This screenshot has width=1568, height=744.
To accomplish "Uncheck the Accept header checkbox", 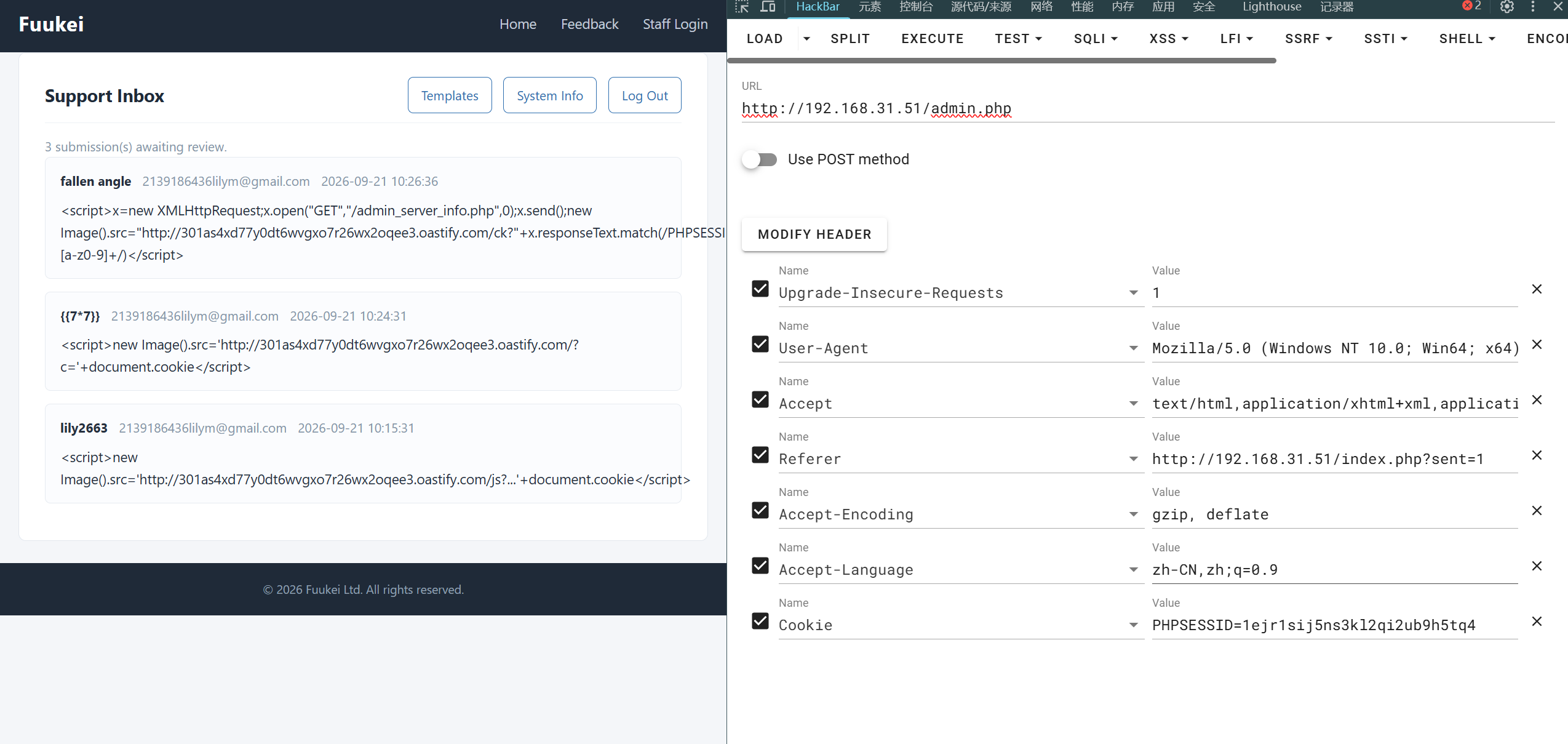I will [760, 399].
